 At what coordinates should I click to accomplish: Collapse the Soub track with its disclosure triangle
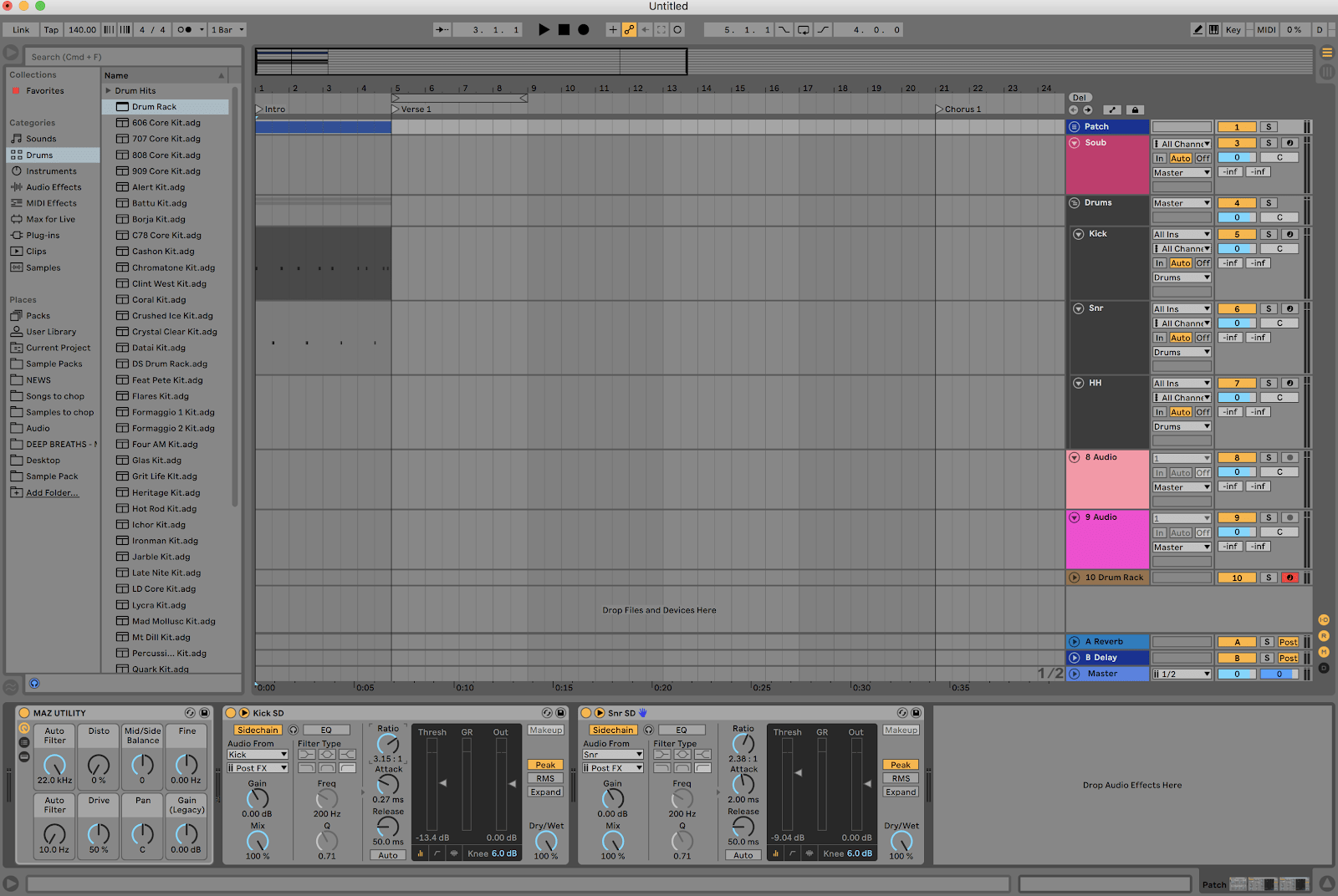[x=1074, y=142]
